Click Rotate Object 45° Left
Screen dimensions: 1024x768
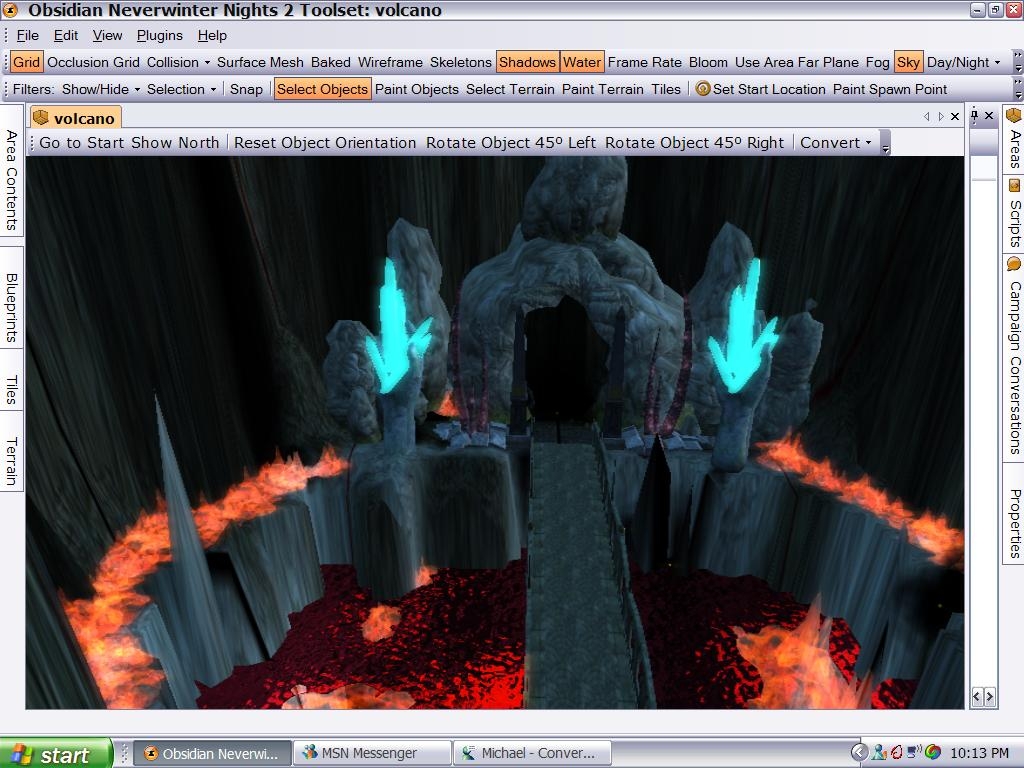[x=510, y=143]
